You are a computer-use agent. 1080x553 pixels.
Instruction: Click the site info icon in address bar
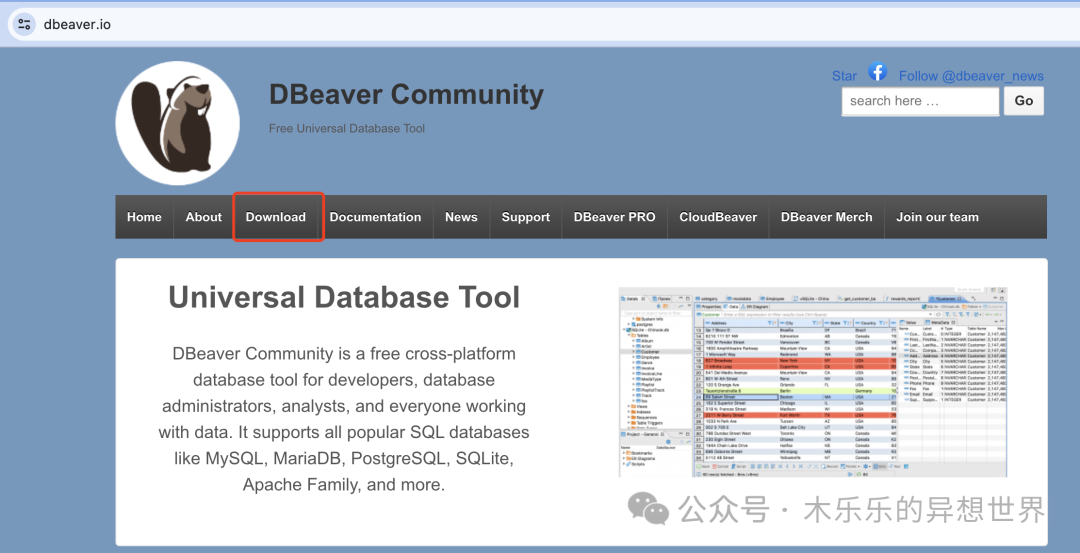(x=24, y=24)
